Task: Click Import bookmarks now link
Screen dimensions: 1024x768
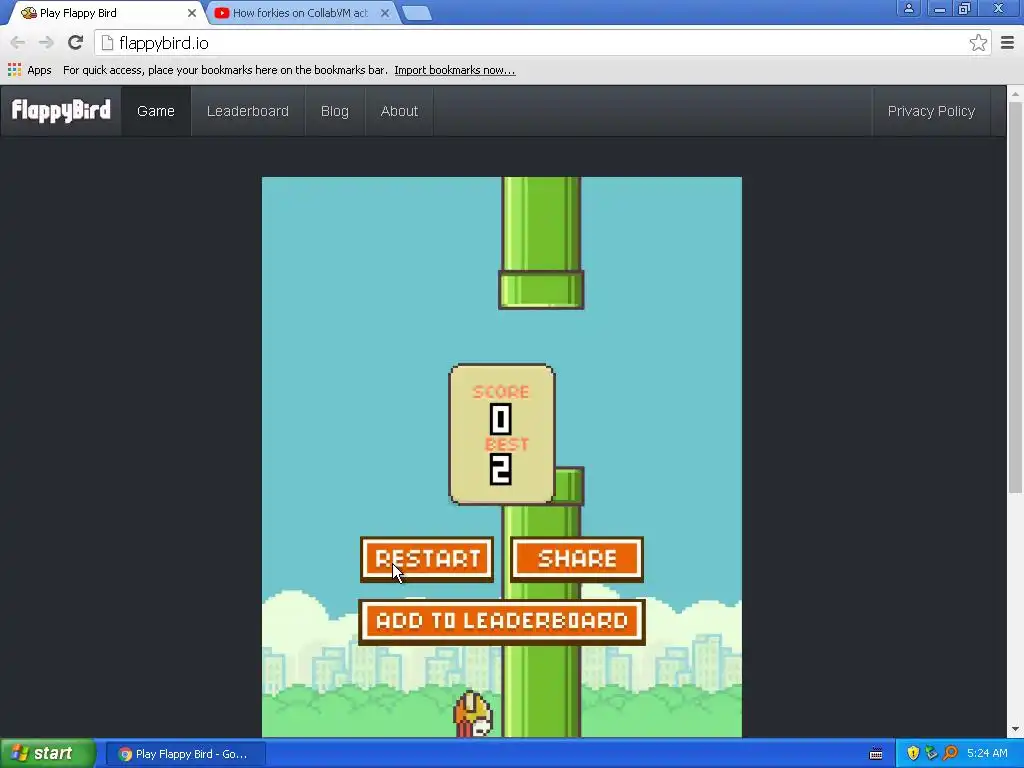Action: point(455,70)
